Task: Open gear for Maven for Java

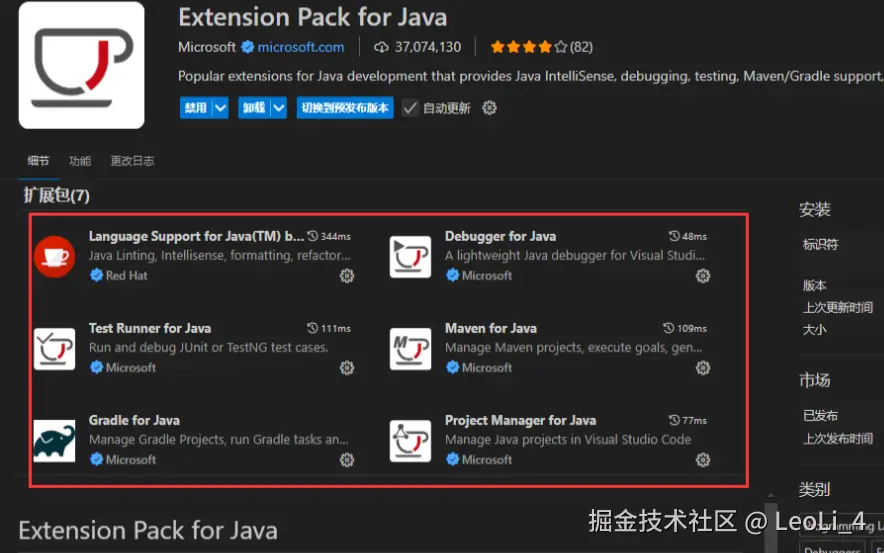Action: pos(702,368)
